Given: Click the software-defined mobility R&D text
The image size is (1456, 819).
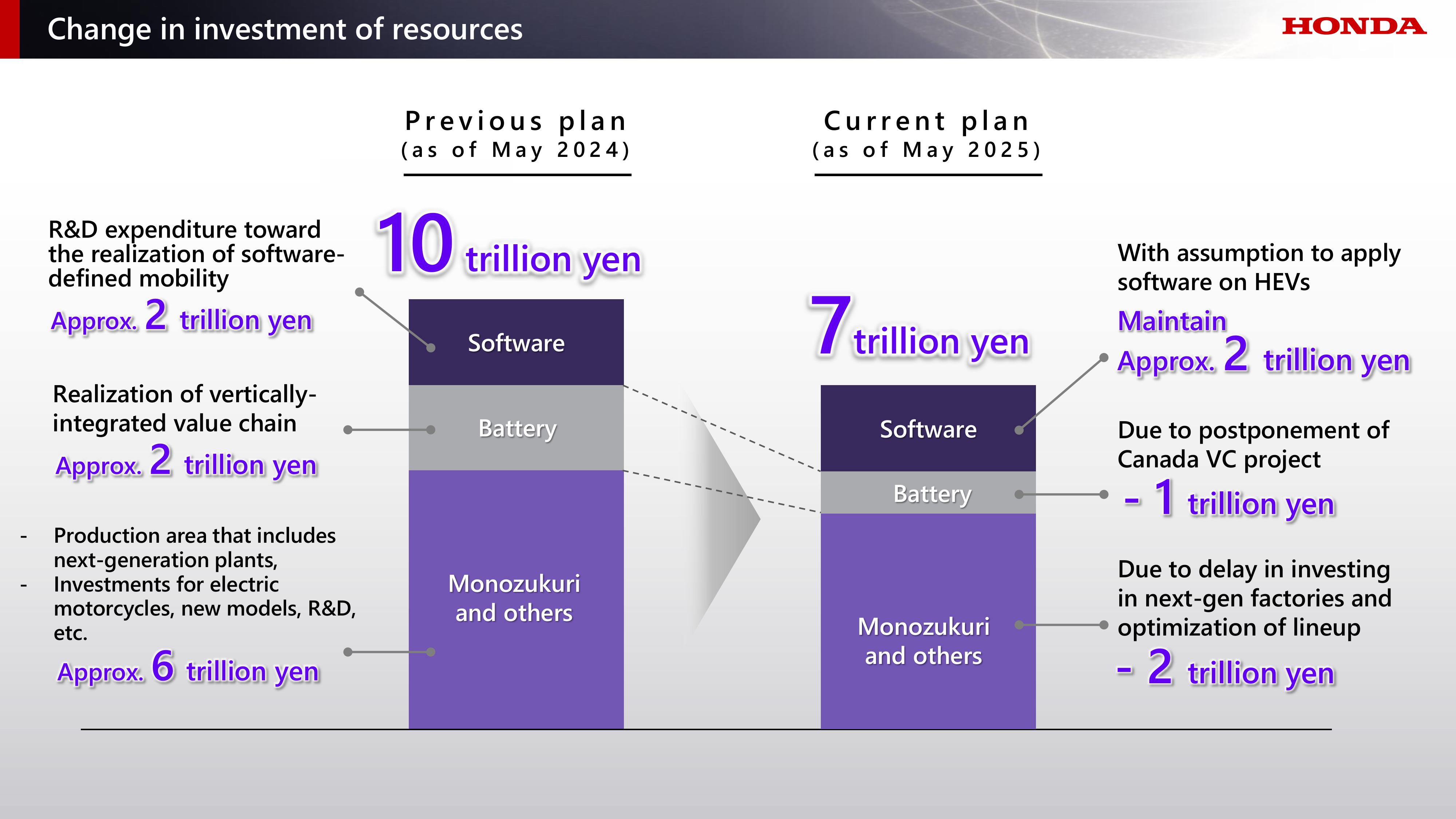Looking at the screenshot, I should point(195,254).
